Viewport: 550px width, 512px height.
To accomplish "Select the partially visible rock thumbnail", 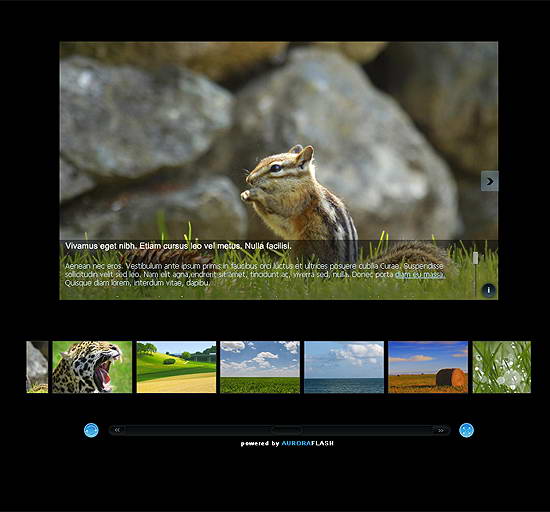I will pos(37,367).
